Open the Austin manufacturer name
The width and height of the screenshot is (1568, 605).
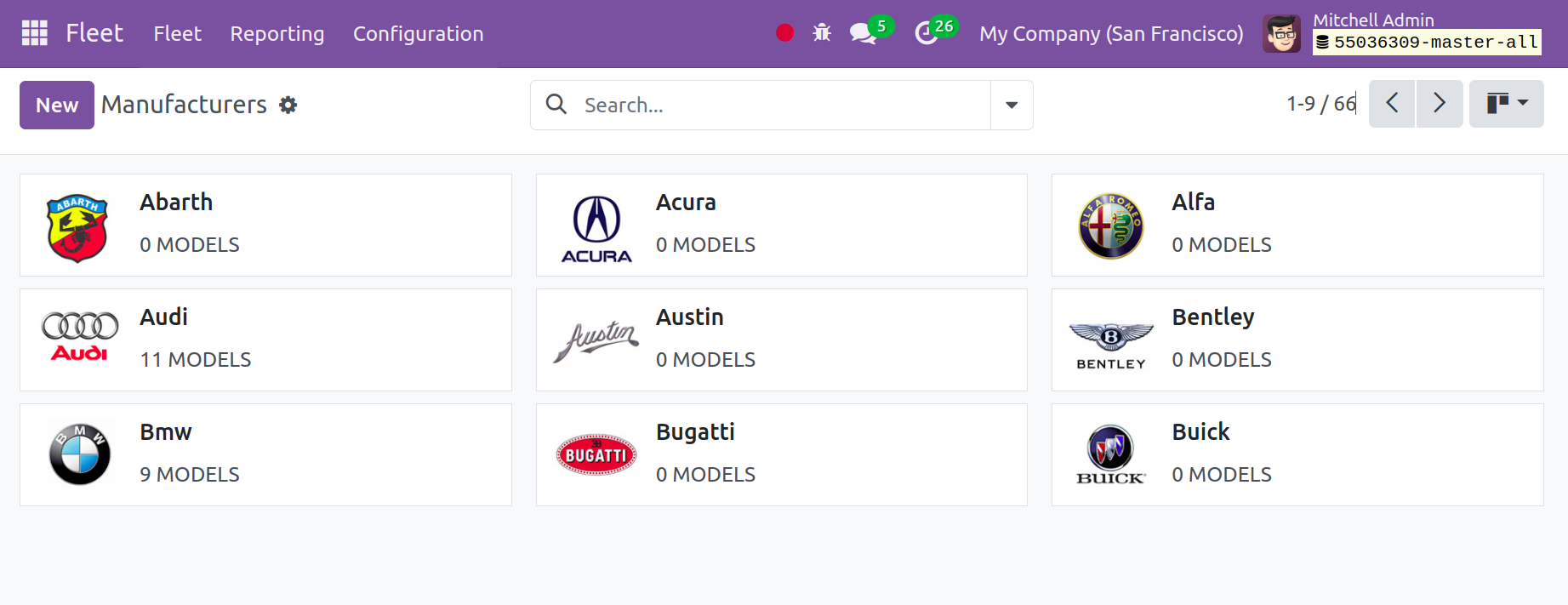(x=690, y=317)
